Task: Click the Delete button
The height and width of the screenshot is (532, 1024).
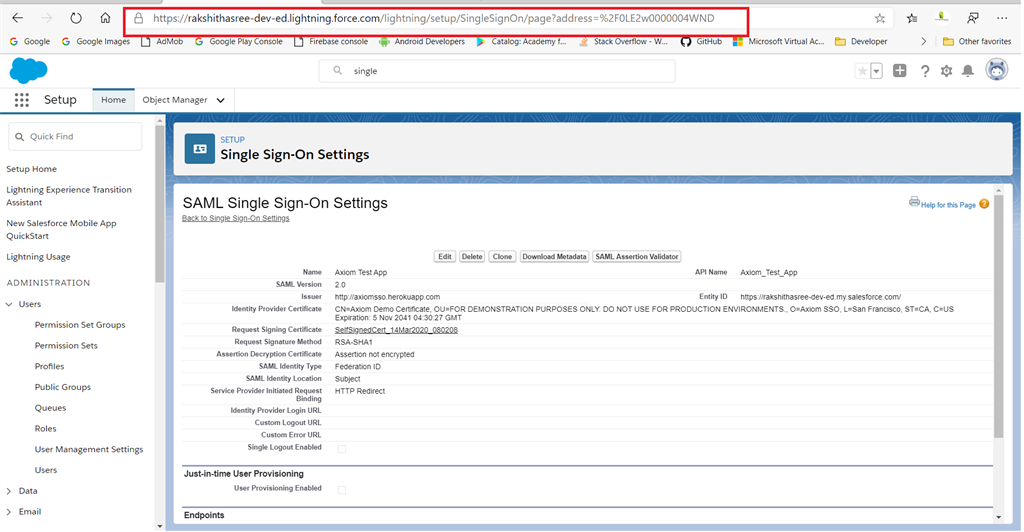Action: point(472,257)
